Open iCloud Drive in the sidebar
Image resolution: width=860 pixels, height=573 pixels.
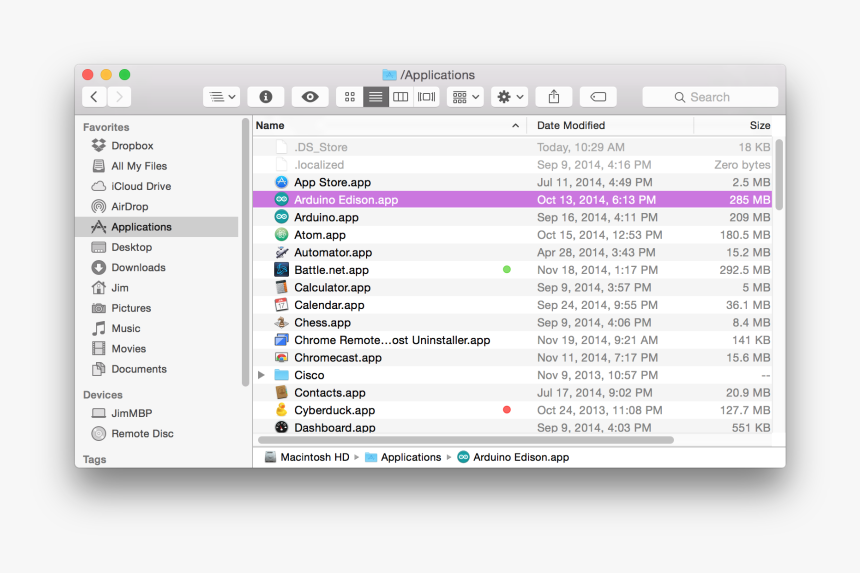[140, 186]
